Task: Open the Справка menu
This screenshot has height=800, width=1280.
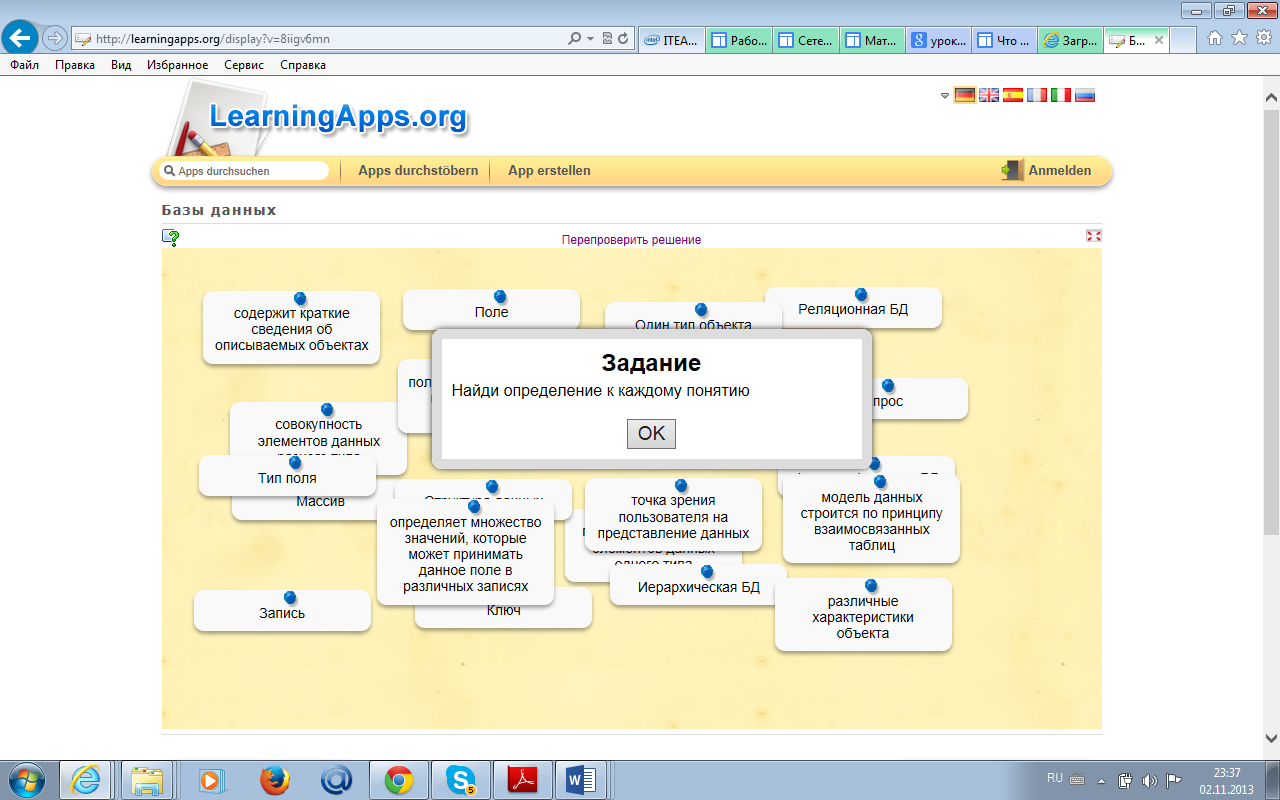Action: [x=302, y=65]
